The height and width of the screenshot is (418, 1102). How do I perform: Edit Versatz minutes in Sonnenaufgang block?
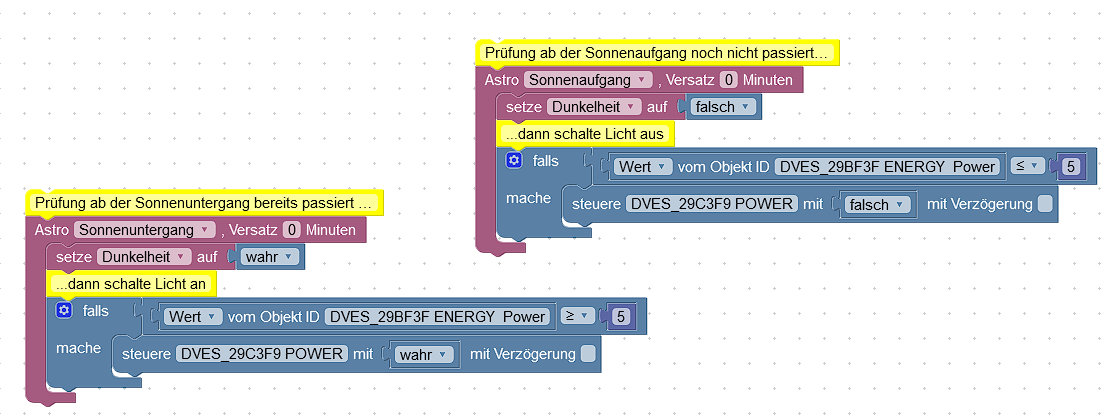pyautogui.click(x=729, y=79)
